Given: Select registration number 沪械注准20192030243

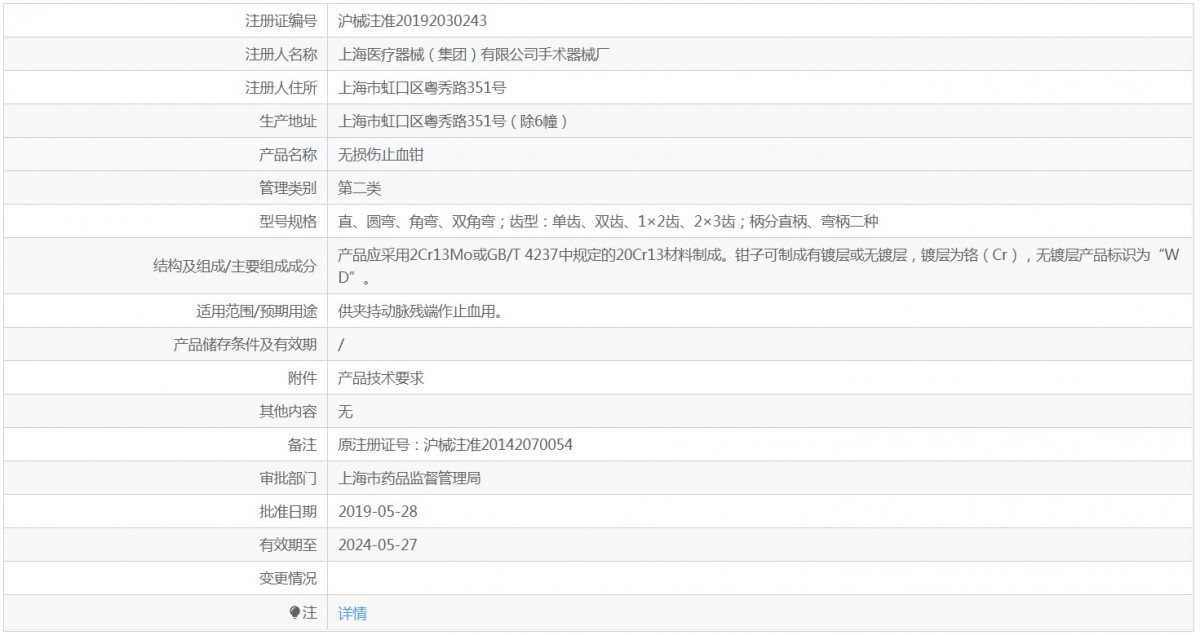Looking at the screenshot, I should coord(413,20).
